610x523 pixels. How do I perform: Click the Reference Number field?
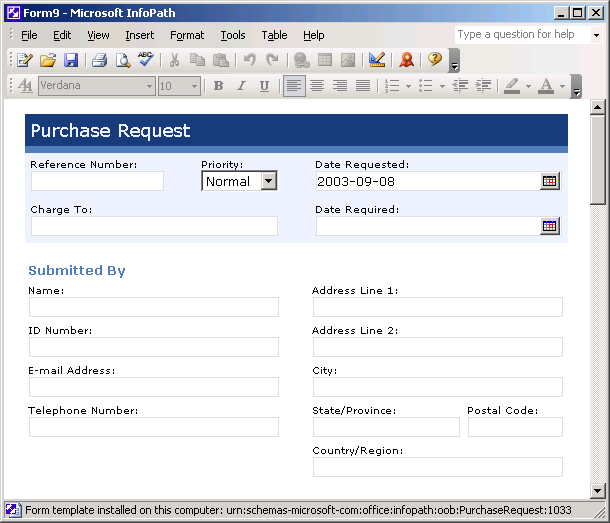[x=97, y=181]
